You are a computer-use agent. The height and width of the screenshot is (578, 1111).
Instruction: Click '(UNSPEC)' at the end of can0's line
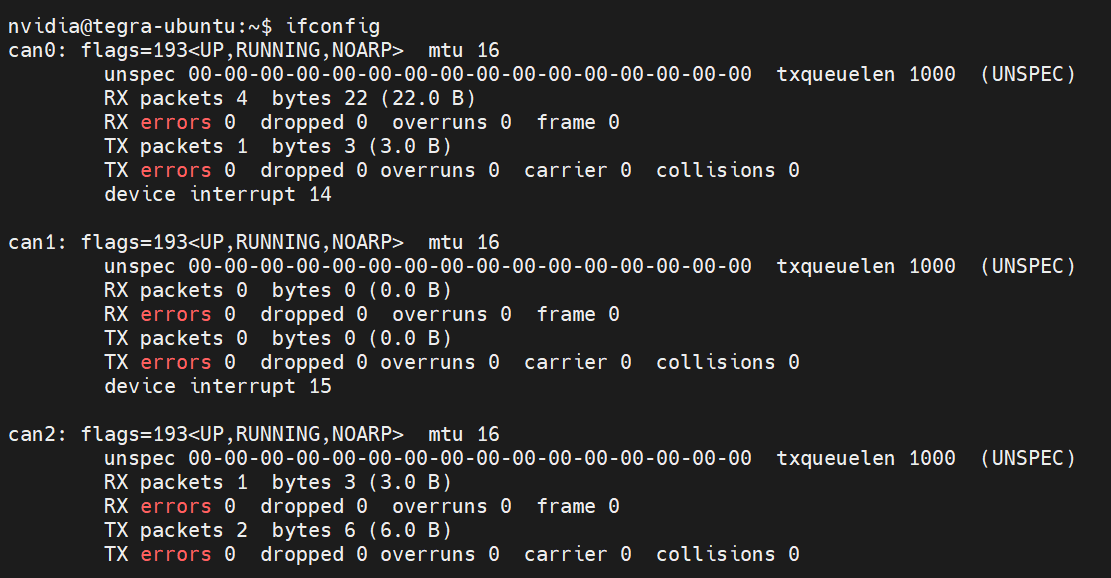pos(1027,74)
